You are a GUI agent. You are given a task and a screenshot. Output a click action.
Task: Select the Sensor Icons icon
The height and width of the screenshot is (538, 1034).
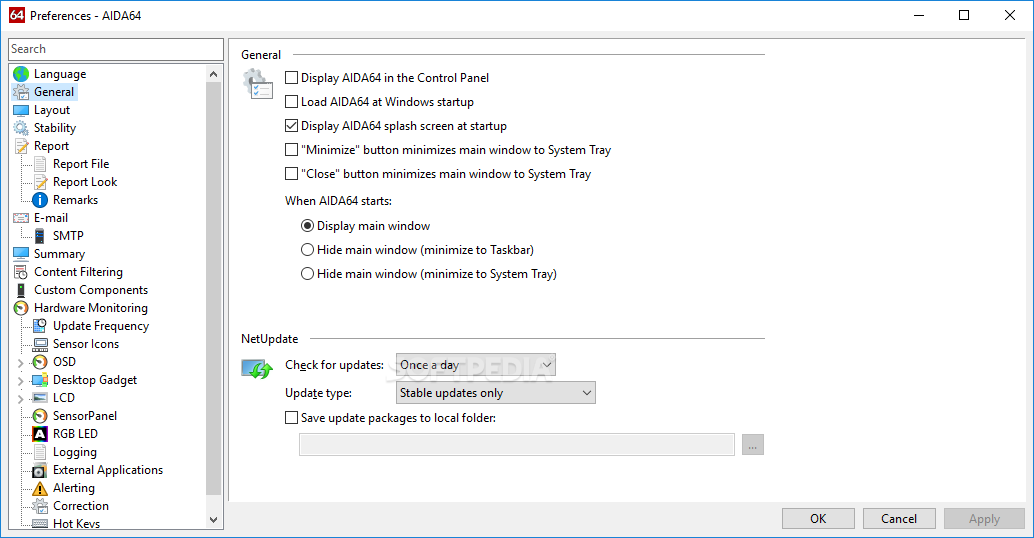click(x=40, y=344)
